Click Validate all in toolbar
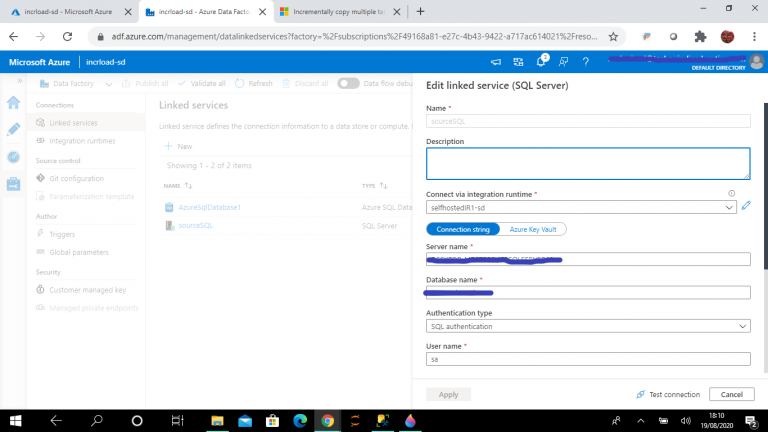This screenshot has height=432, width=768. [x=202, y=84]
